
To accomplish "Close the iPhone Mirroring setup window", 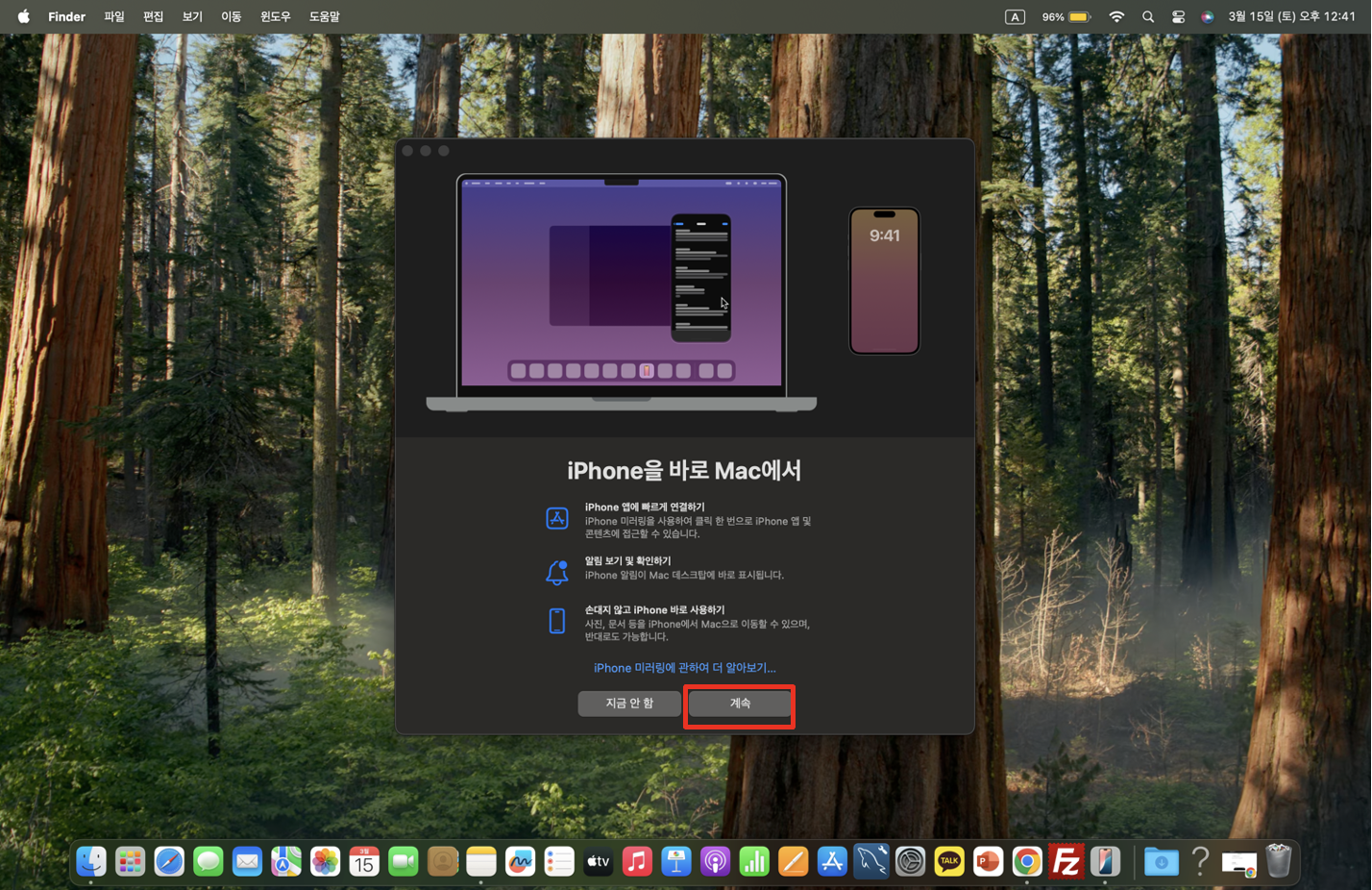I will [x=408, y=151].
